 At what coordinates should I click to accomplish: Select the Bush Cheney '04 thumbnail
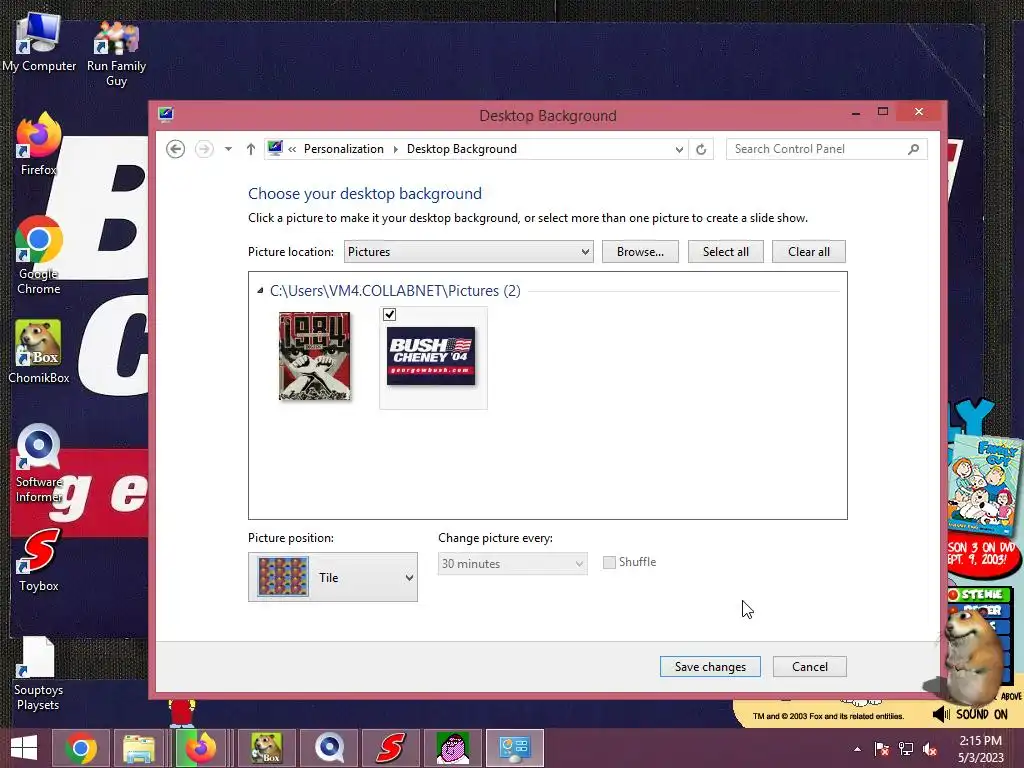pos(431,356)
